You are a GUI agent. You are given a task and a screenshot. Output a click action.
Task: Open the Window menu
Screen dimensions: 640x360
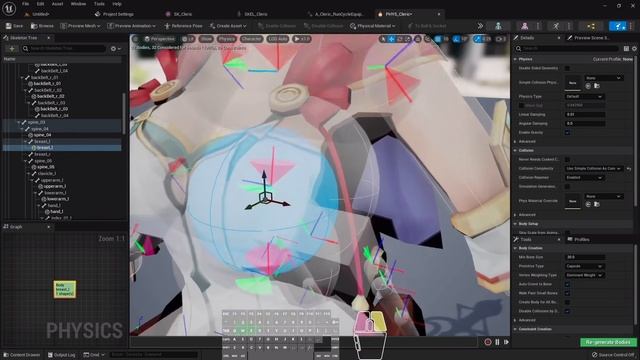point(78,4)
